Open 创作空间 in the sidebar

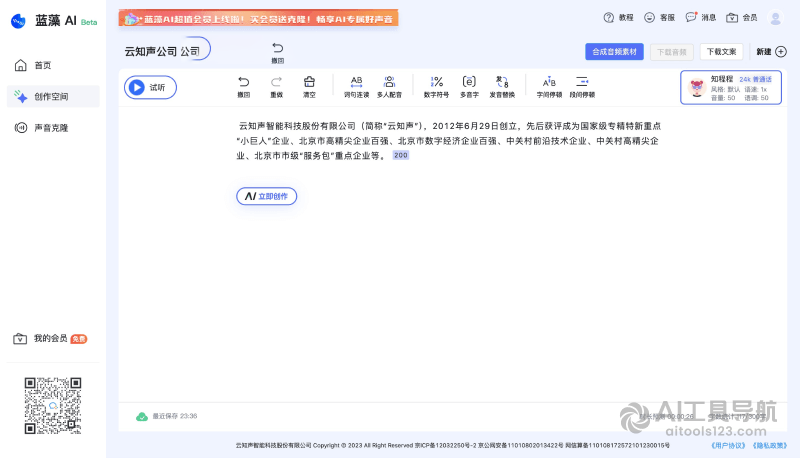click(53, 96)
